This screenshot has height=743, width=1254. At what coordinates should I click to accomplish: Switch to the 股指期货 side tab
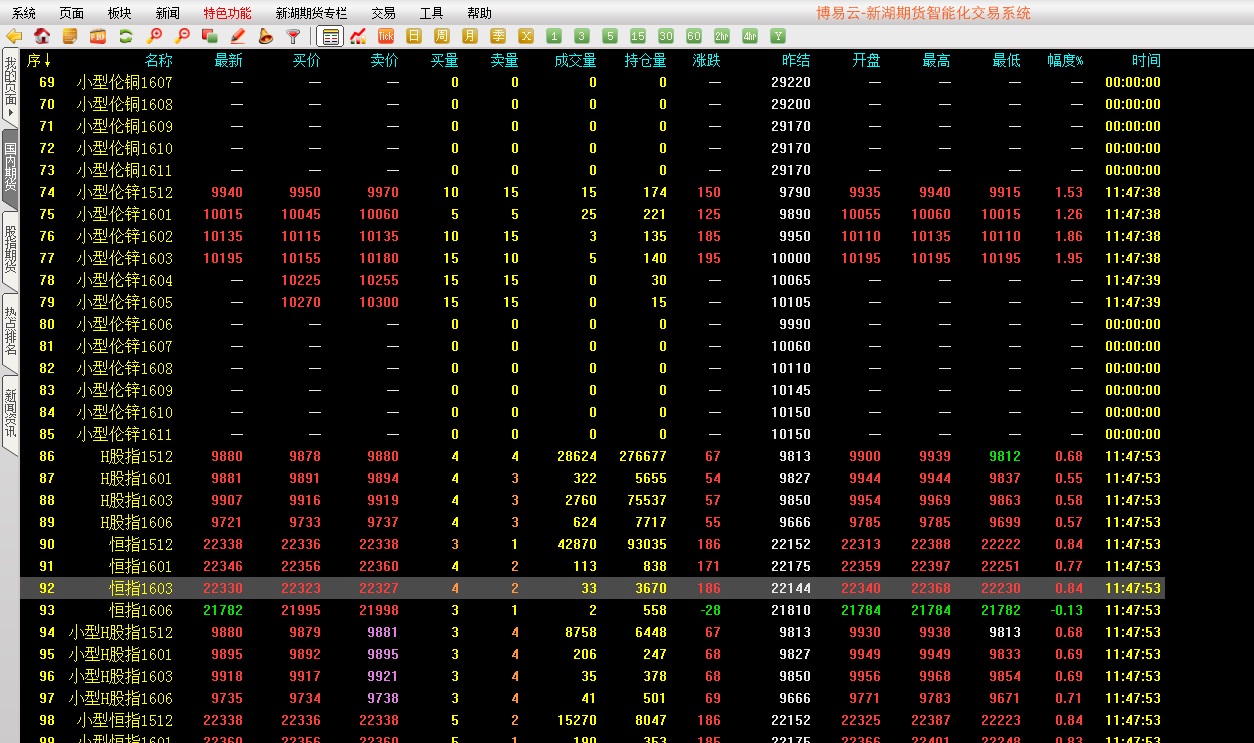[x=10, y=249]
